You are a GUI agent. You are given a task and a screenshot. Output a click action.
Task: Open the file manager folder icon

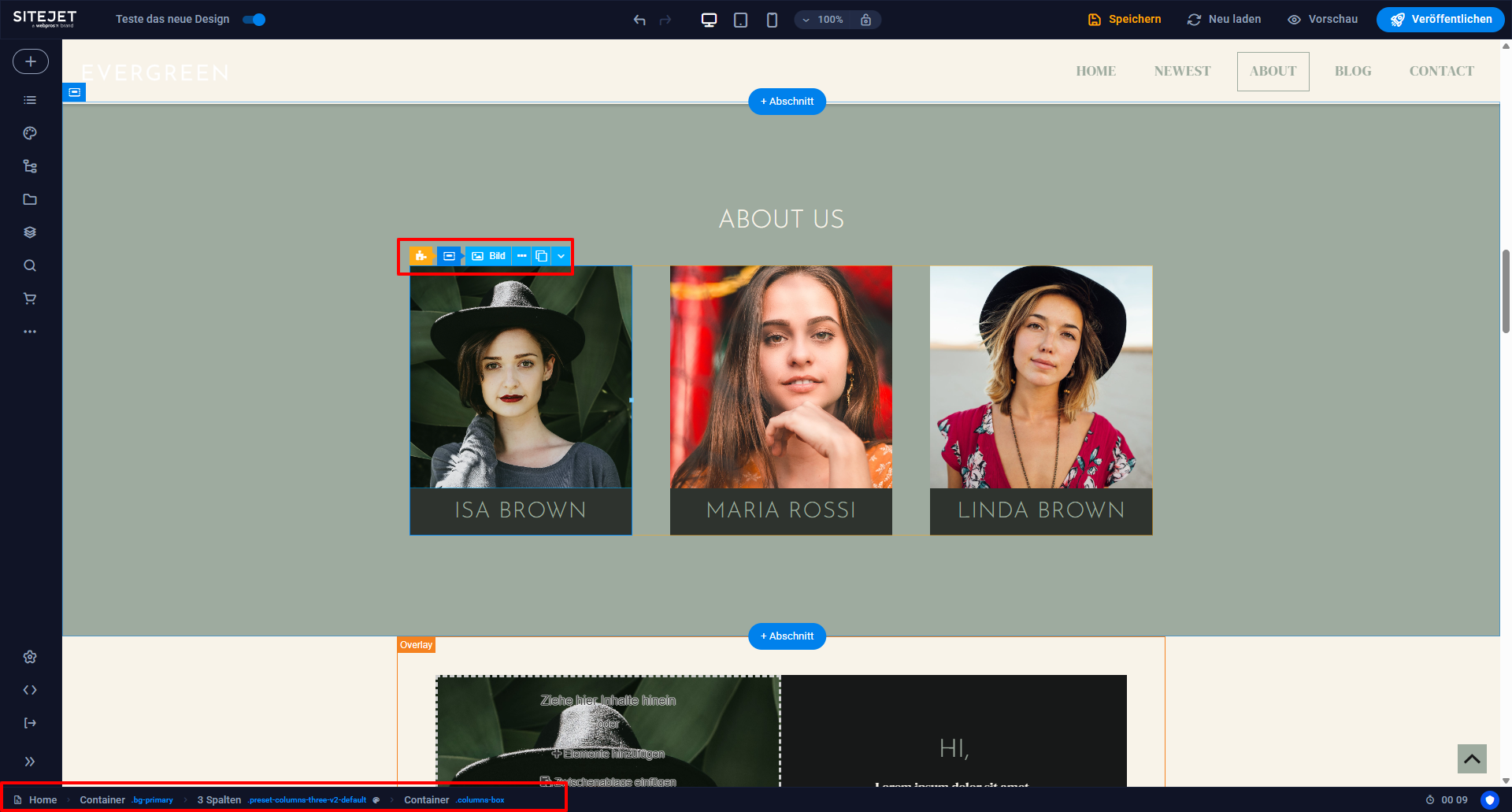point(30,199)
